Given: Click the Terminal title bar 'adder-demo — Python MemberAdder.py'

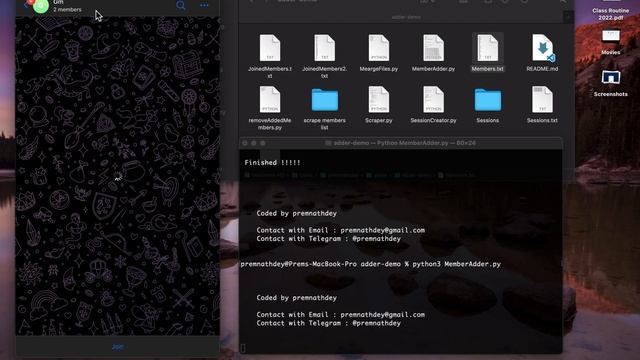Looking at the screenshot, I should tap(400, 143).
